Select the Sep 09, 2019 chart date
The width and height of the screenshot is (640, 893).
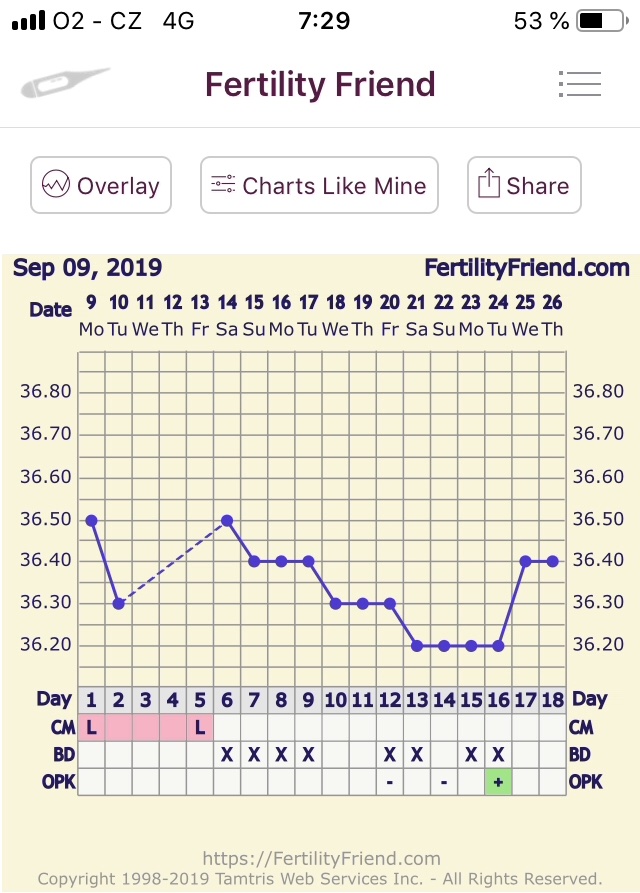click(x=87, y=268)
